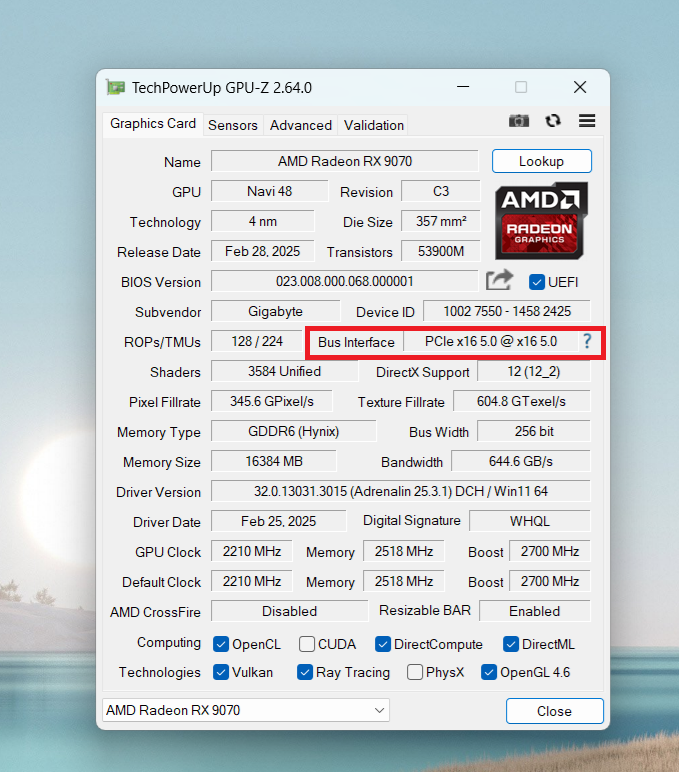
Task: Click the BIOS Version value field
Action: point(345,281)
